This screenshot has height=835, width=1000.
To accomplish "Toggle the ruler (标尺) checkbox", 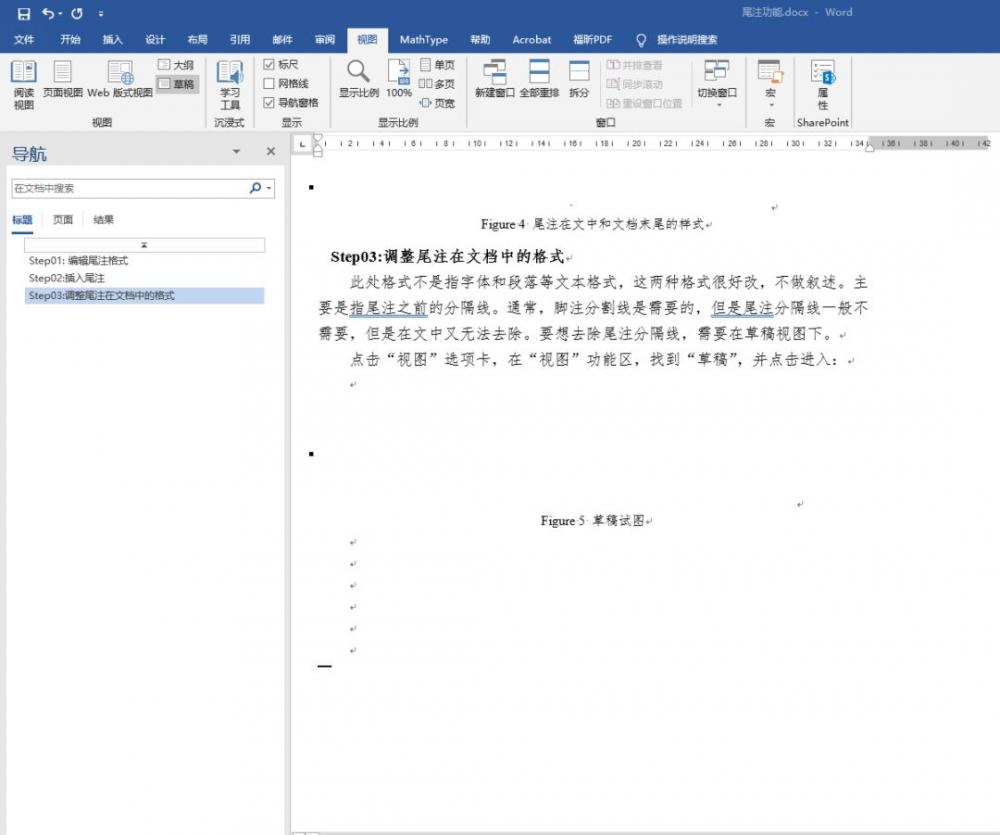I will pos(269,65).
